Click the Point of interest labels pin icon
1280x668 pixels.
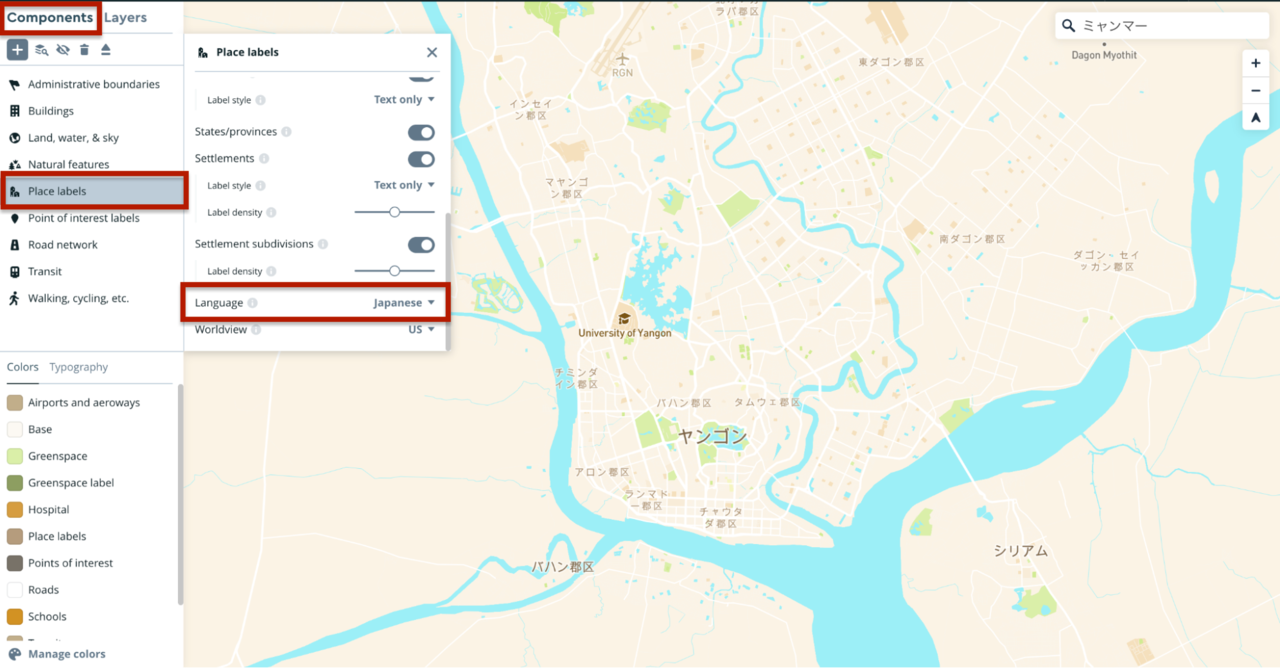point(15,218)
